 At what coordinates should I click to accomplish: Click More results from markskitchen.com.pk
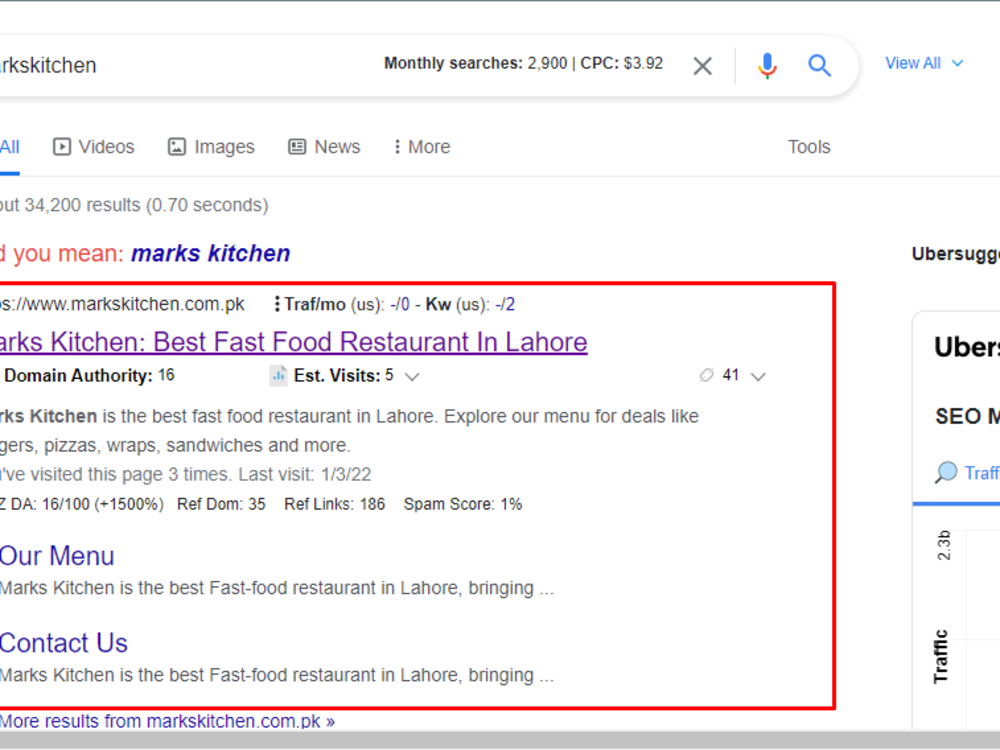pyautogui.click(x=167, y=721)
